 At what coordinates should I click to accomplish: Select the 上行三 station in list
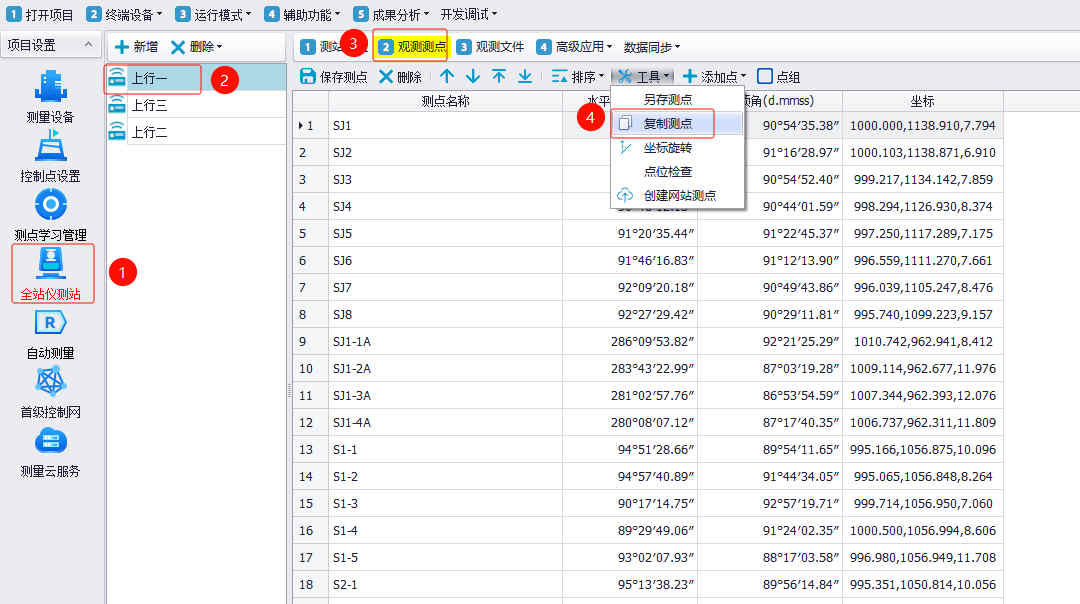[149, 105]
